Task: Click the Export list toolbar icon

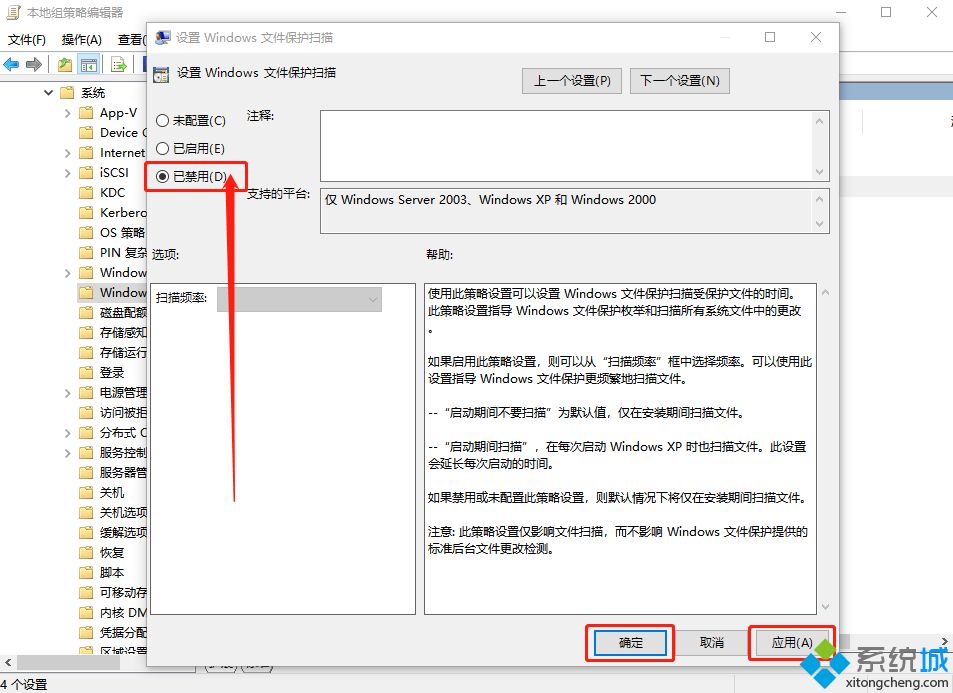Action: (x=119, y=64)
